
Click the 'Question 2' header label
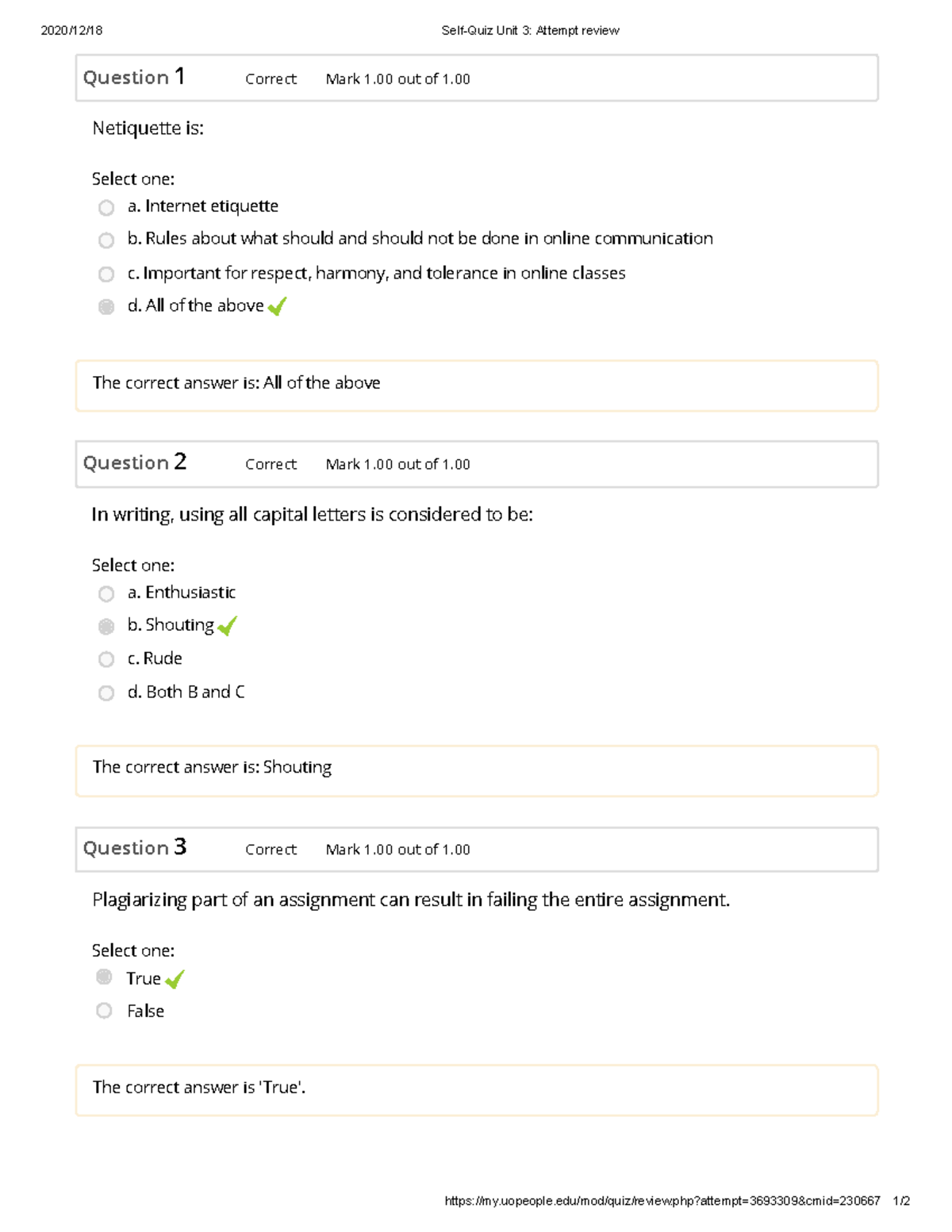pos(136,462)
